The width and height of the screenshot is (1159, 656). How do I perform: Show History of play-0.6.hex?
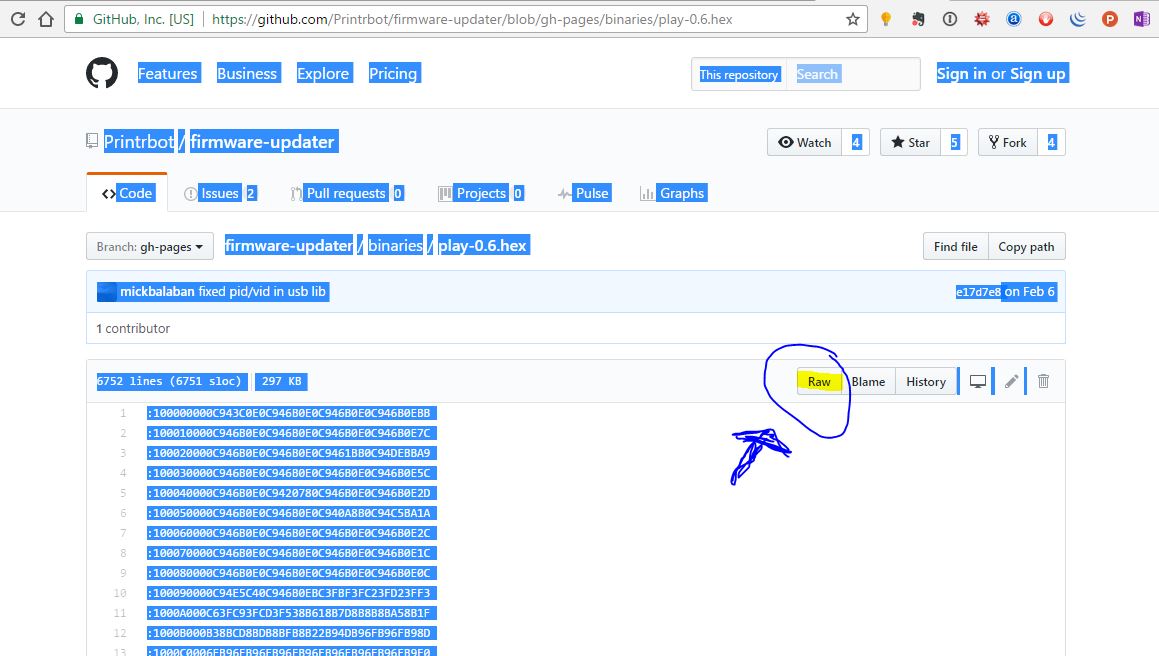925,382
